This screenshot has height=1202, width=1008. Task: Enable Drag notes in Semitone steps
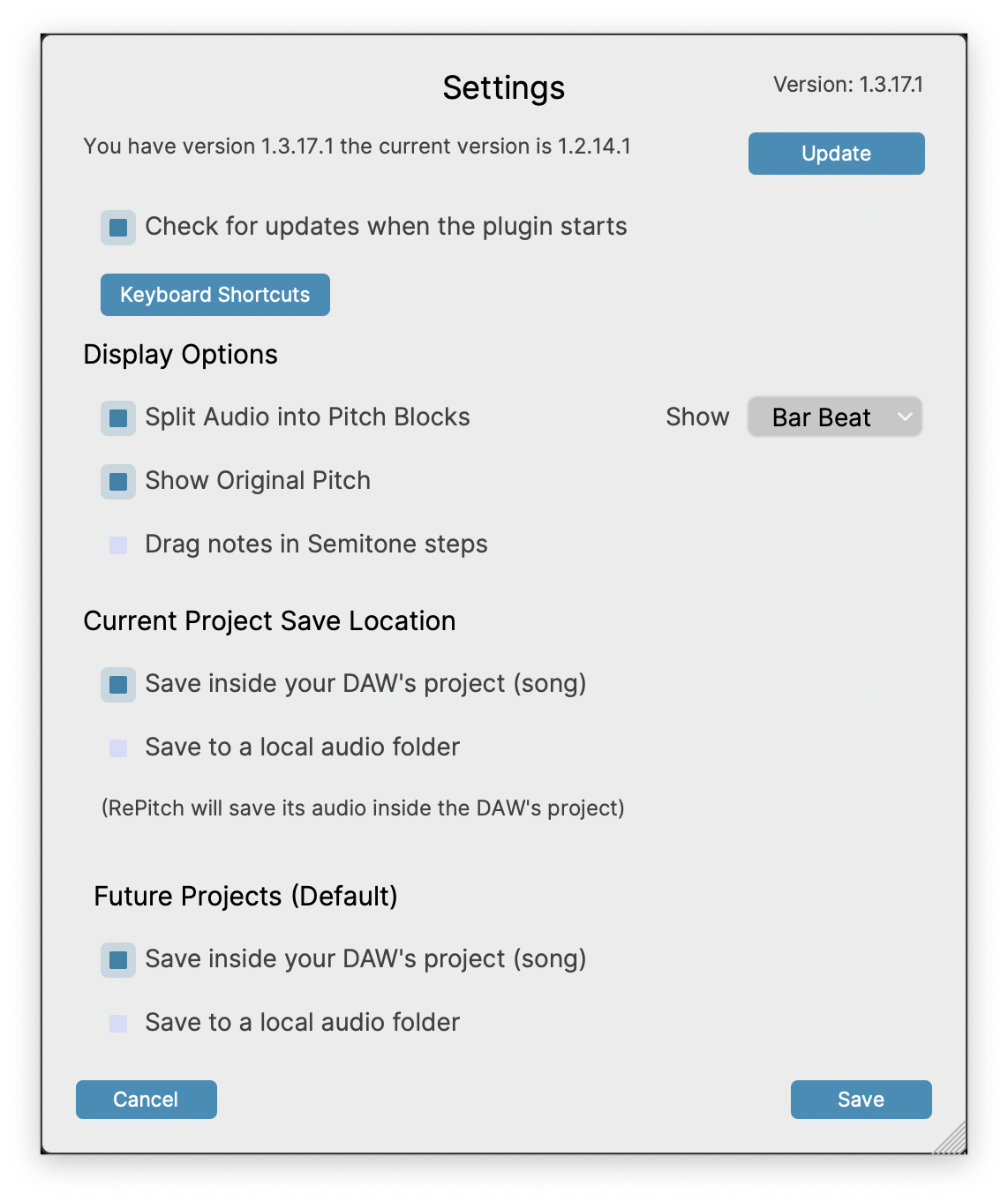pos(118,545)
